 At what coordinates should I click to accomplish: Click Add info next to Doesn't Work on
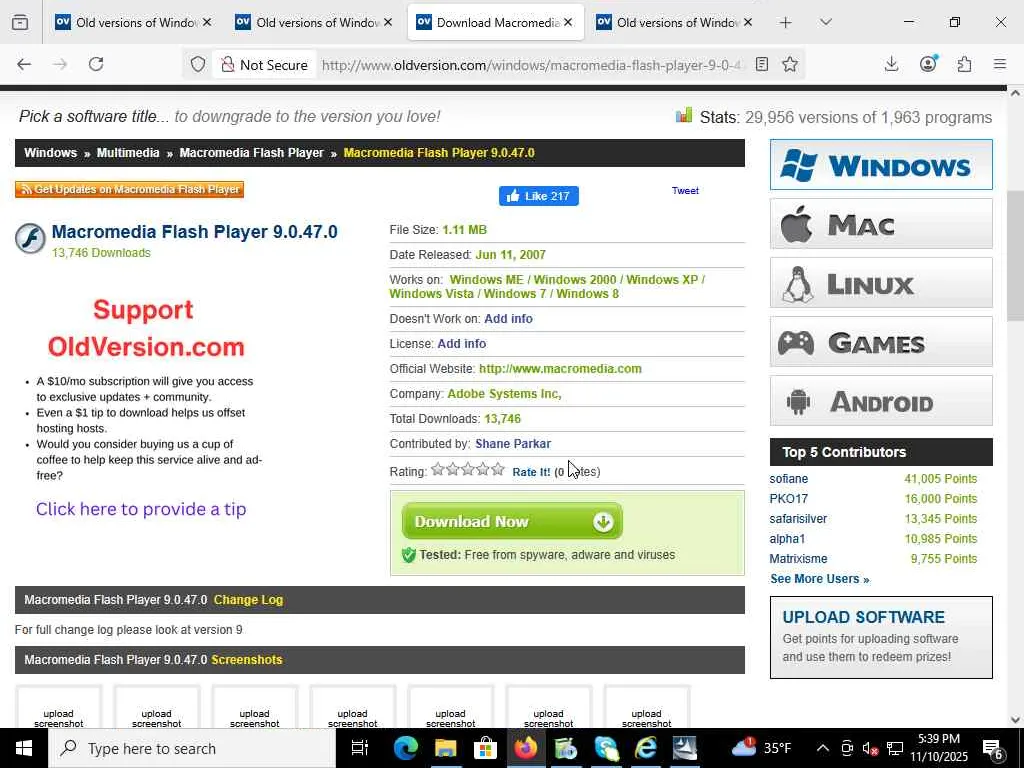click(508, 319)
